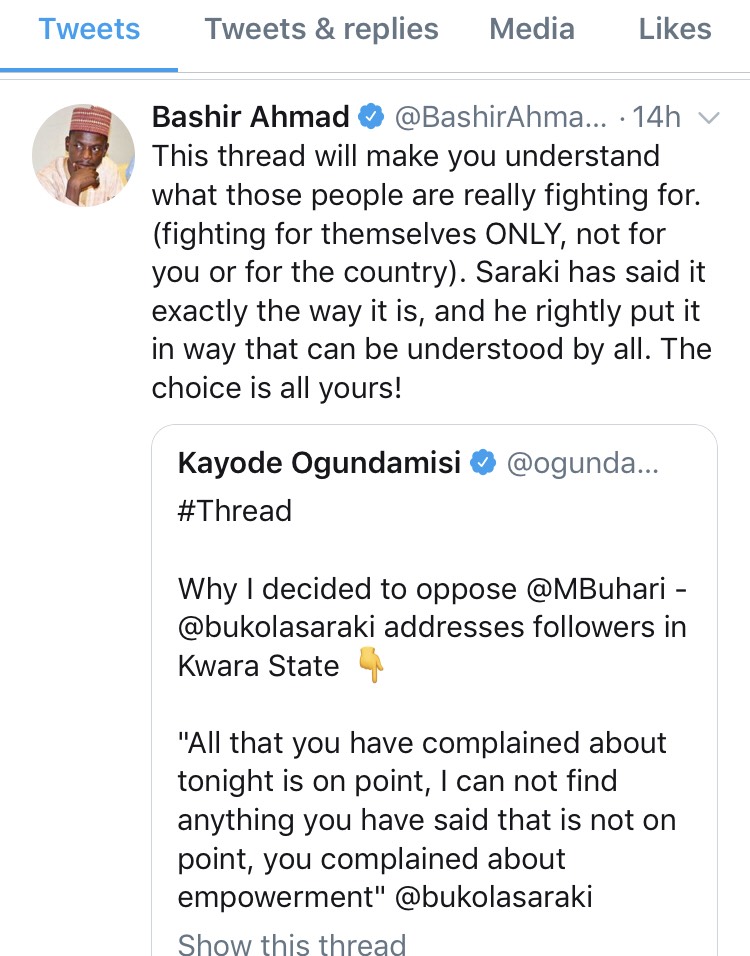
Task: Click Kayode Ogundamisi's name in quoted tweet
Action: [x=320, y=463]
